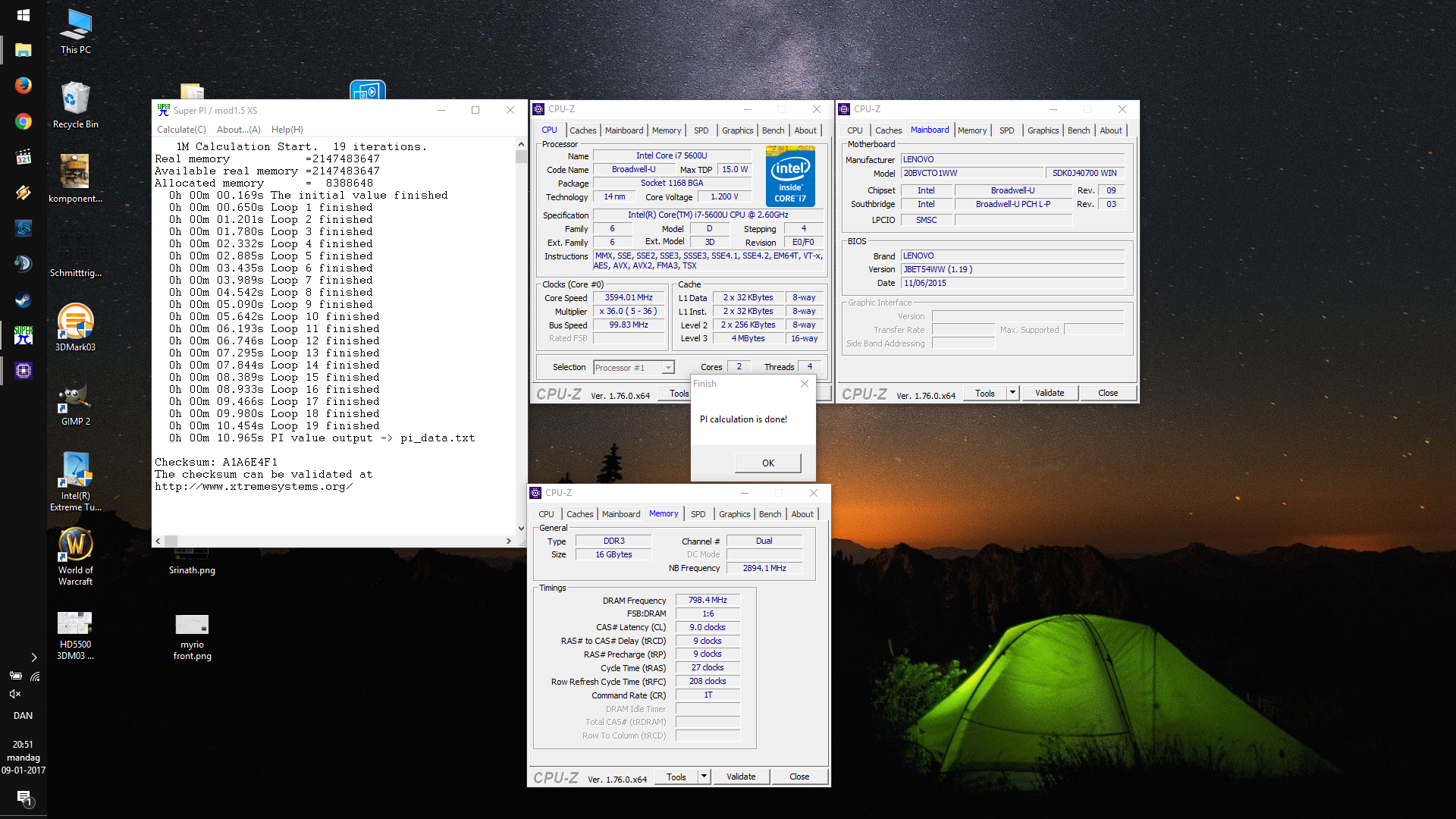Open HD5500 3DM03 desktop file
Screen dimensions: 1456x819
tap(75, 635)
